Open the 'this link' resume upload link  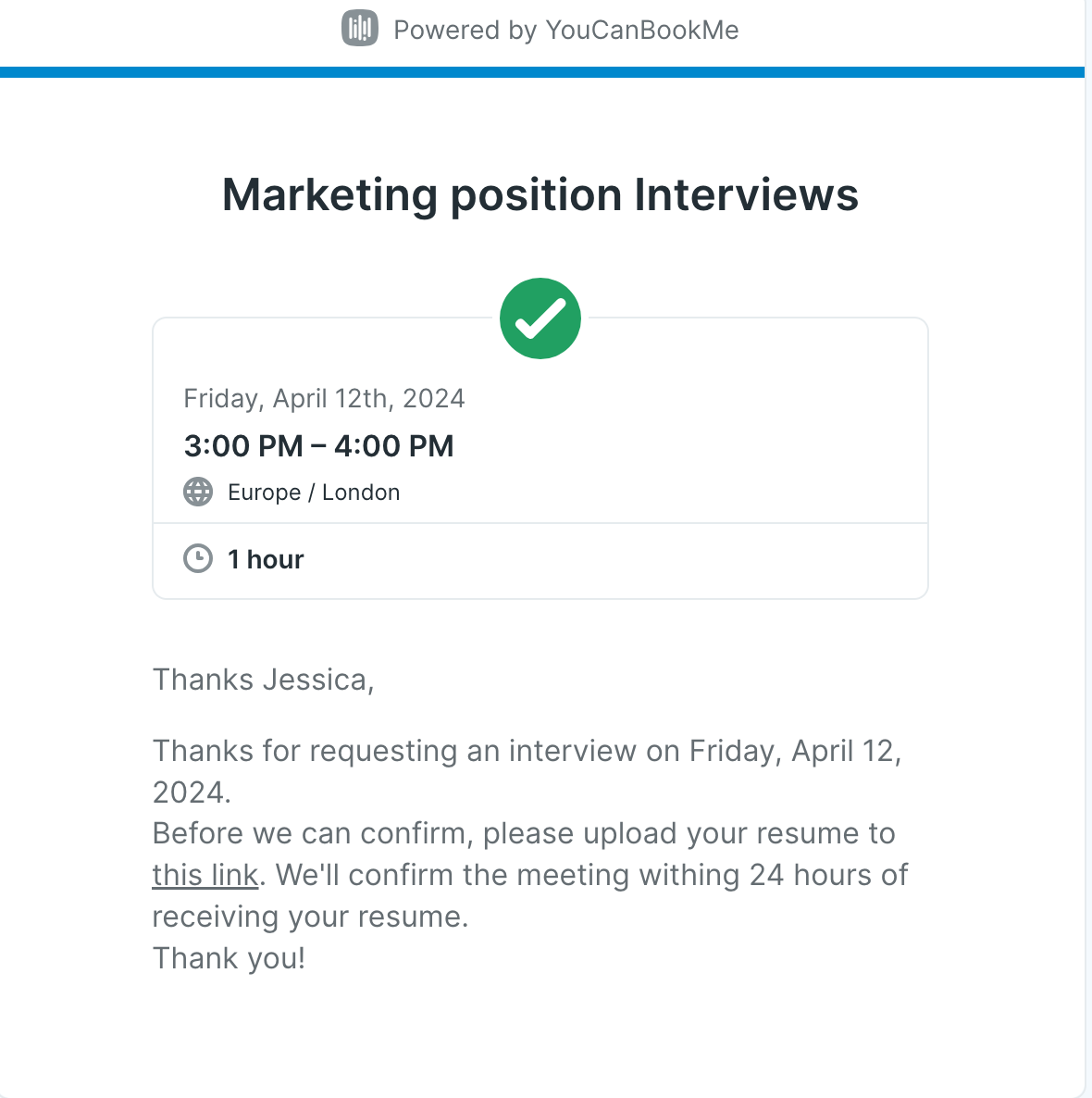pos(205,875)
